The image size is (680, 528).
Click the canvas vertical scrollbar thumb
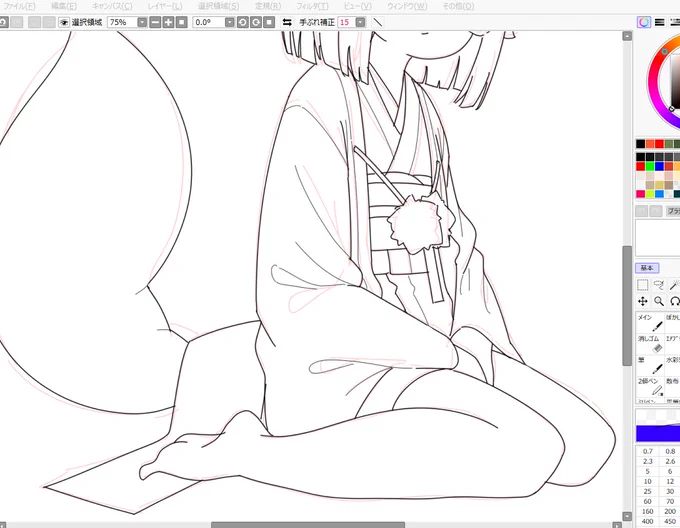coord(627,306)
